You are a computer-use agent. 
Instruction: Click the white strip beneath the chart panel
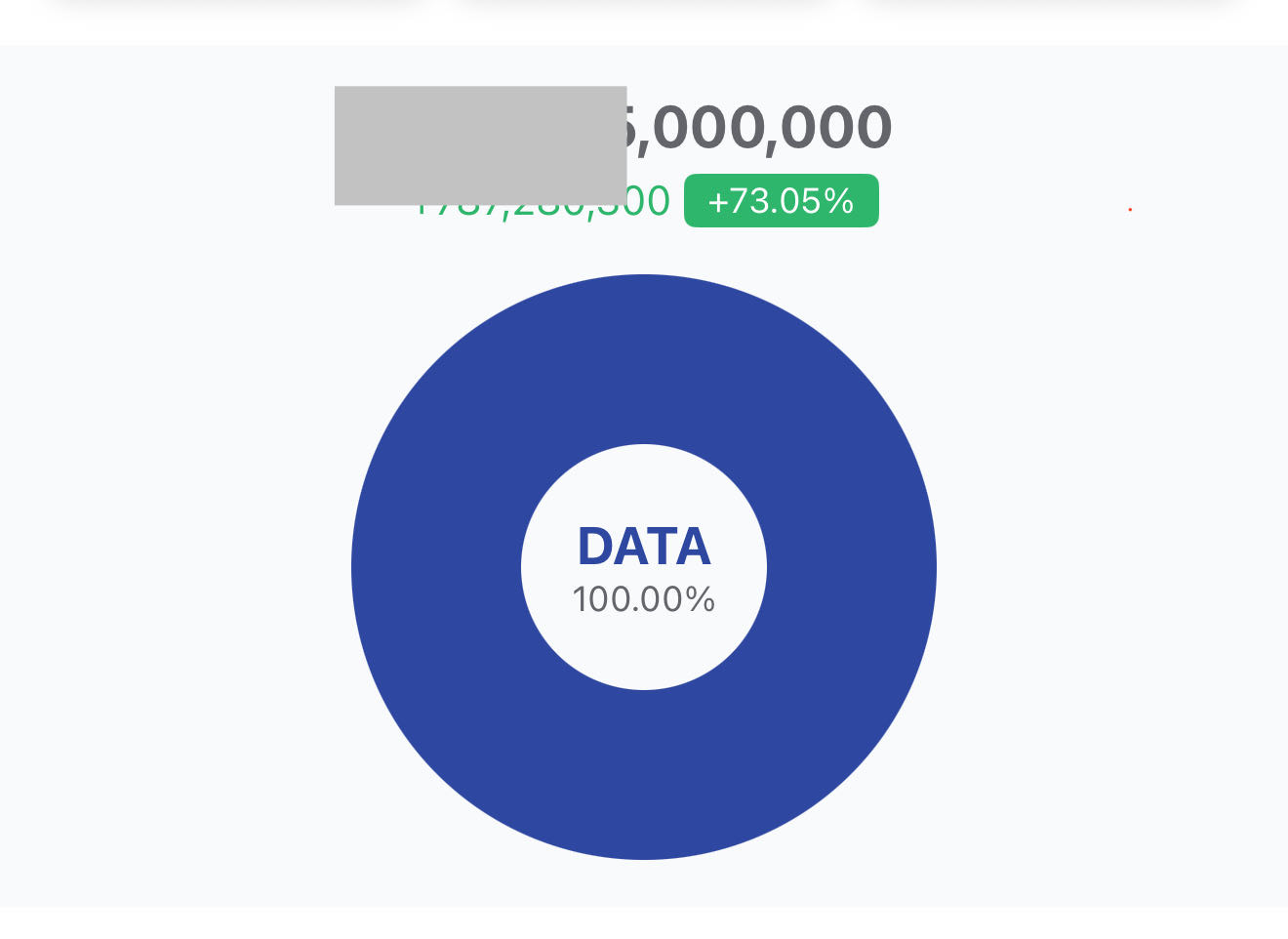(644, 923)
